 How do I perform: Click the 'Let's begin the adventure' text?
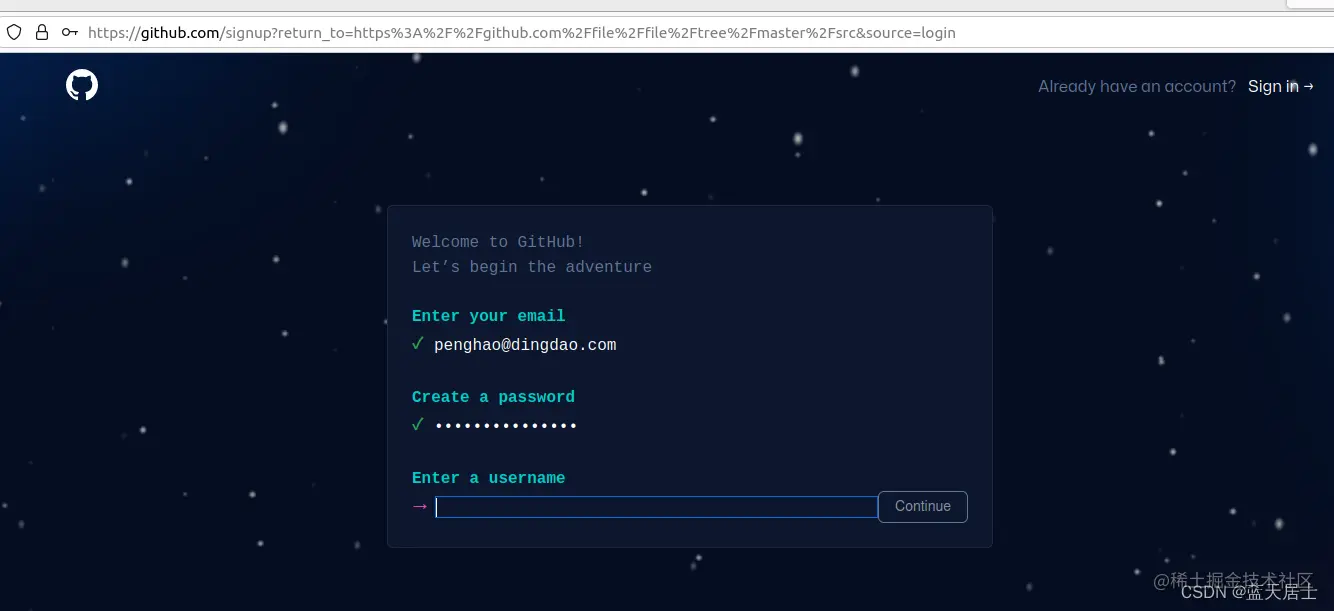point(532,267)
